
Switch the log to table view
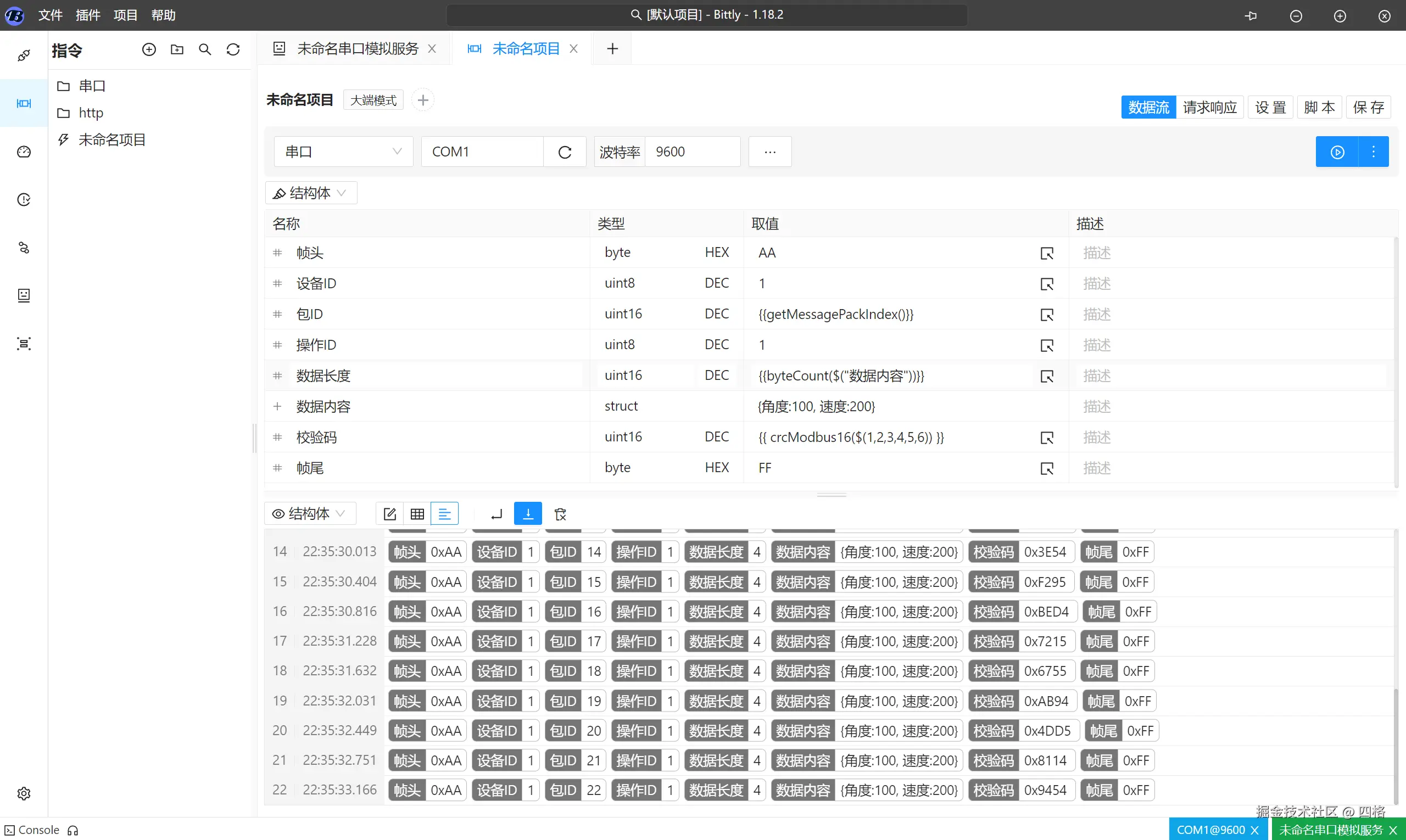(x=417, y=514)
